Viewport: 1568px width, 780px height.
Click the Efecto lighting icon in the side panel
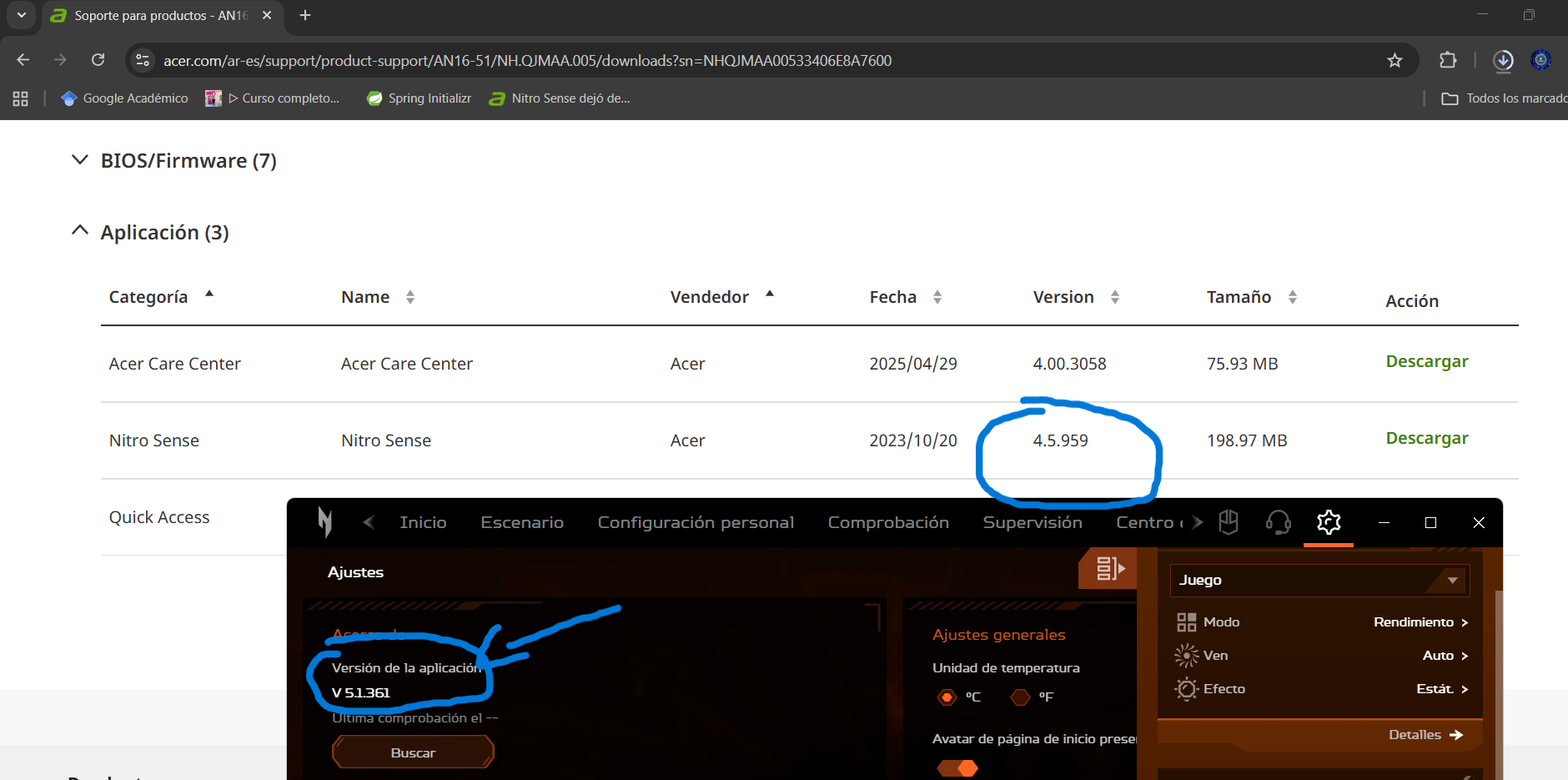[1186, 689]
